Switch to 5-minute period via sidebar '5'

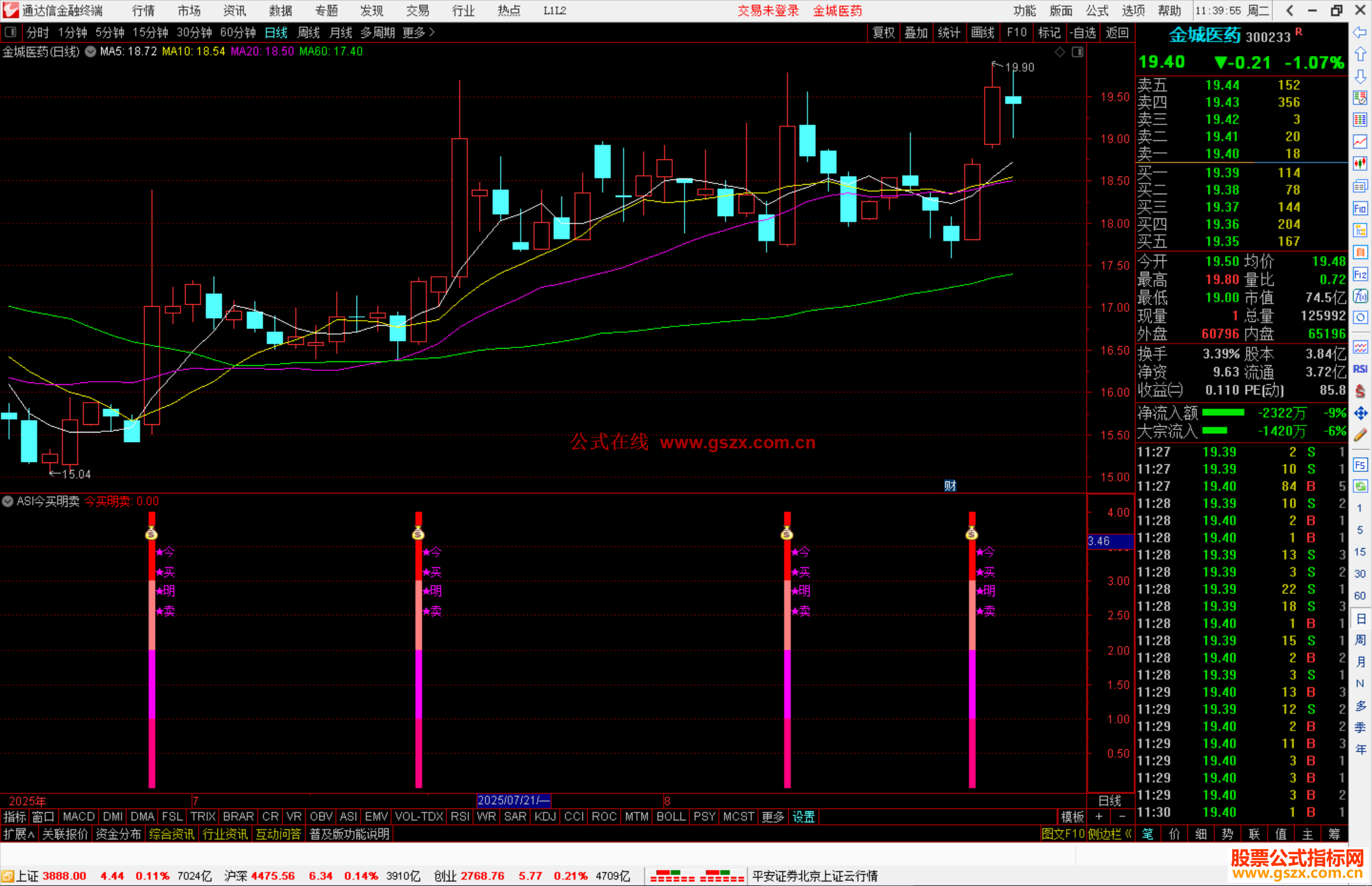coord(1359,530)
